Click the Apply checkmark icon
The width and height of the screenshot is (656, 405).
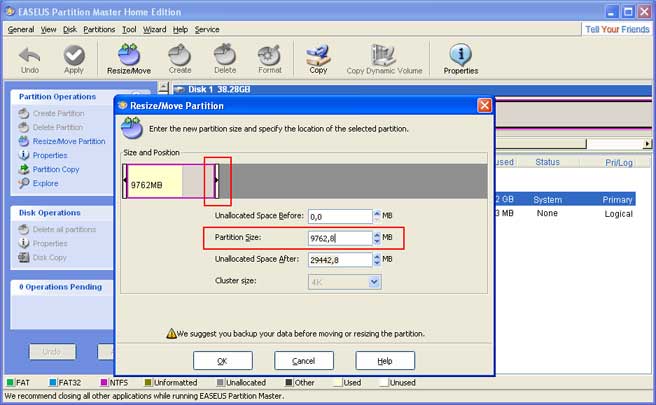point(74,55)
